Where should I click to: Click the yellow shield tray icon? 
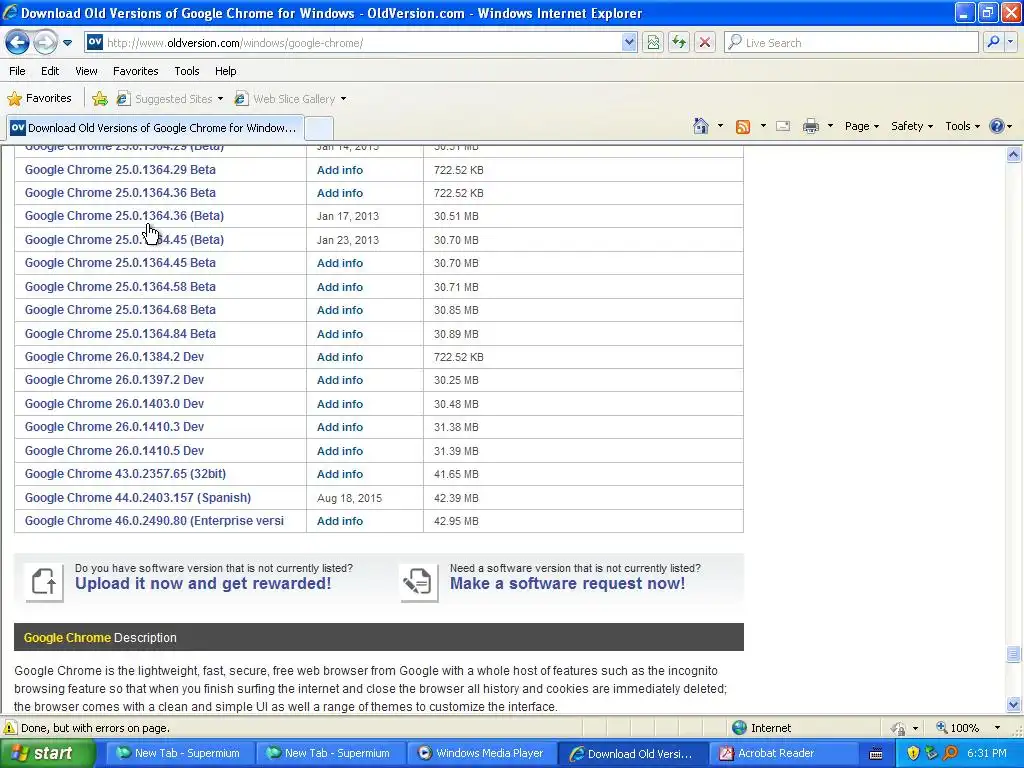(x=913, y=754)
